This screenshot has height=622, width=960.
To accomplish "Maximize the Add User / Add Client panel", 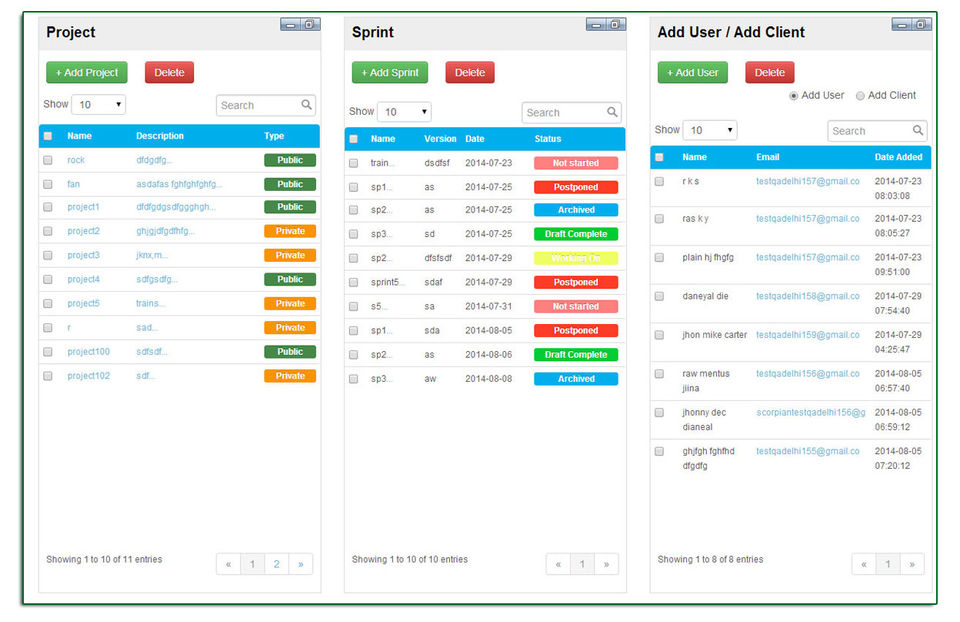I will (x=921, y=24).
